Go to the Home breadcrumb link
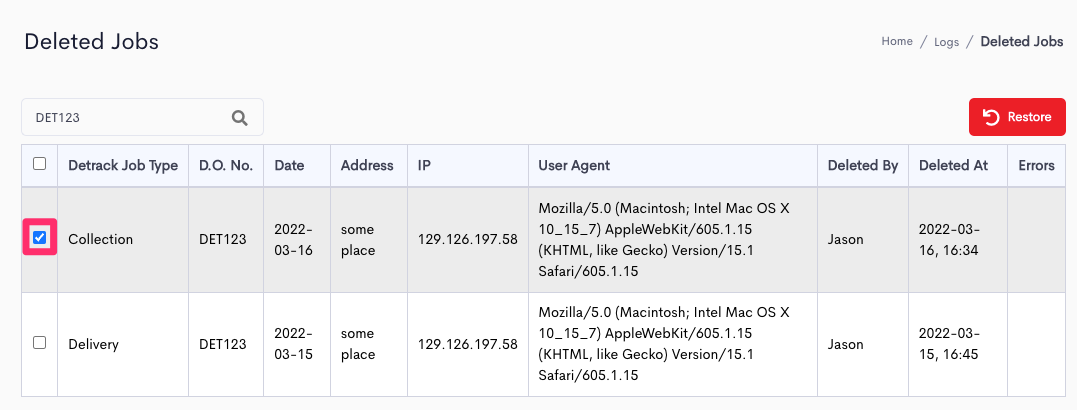Image resolution: width=1077 pixels, height=410 pixels. (x=896, y=41)
